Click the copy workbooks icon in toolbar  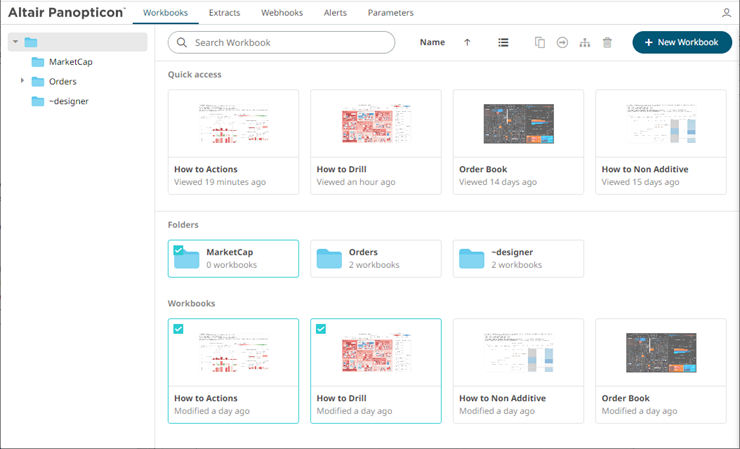pyautogui.click(x=540, y=43)
